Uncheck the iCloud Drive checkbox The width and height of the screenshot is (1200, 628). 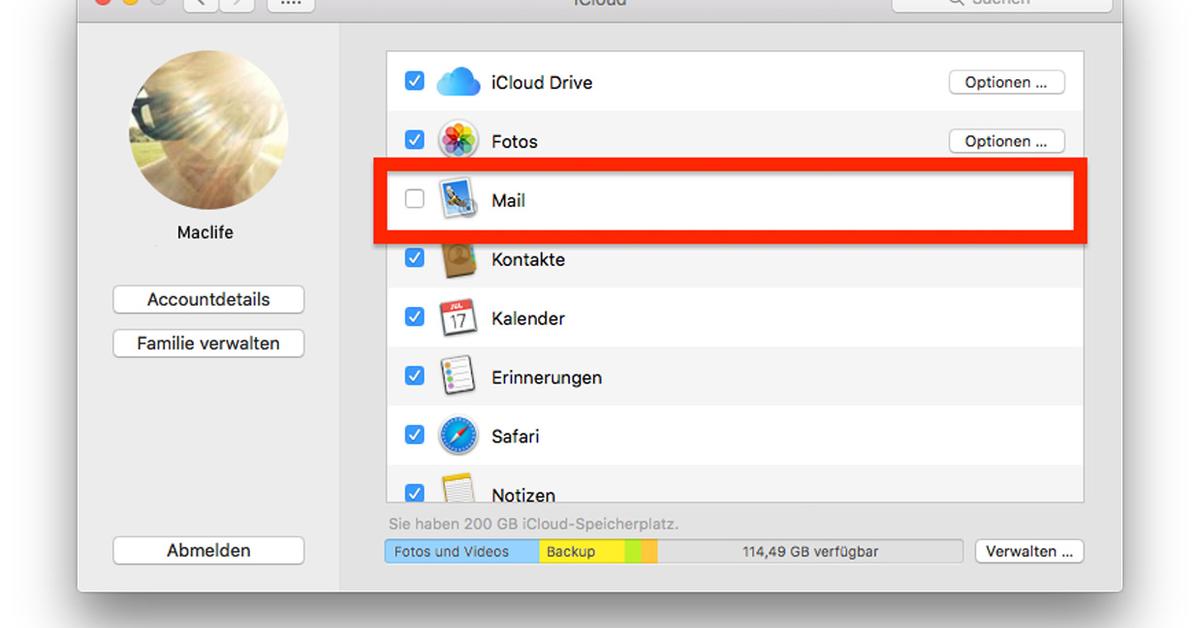[414, 81]
